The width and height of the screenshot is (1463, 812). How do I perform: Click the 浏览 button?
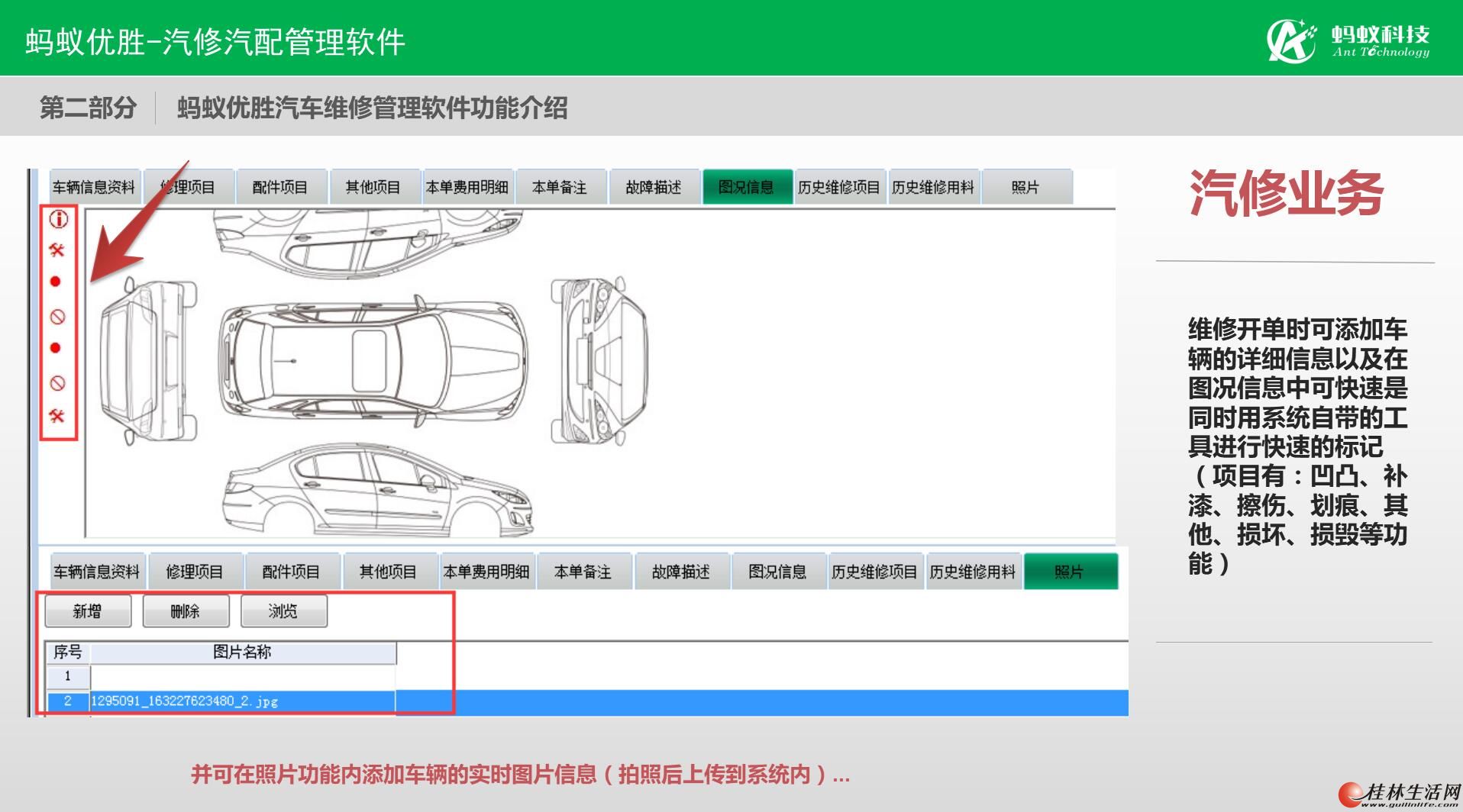(283, 611)
